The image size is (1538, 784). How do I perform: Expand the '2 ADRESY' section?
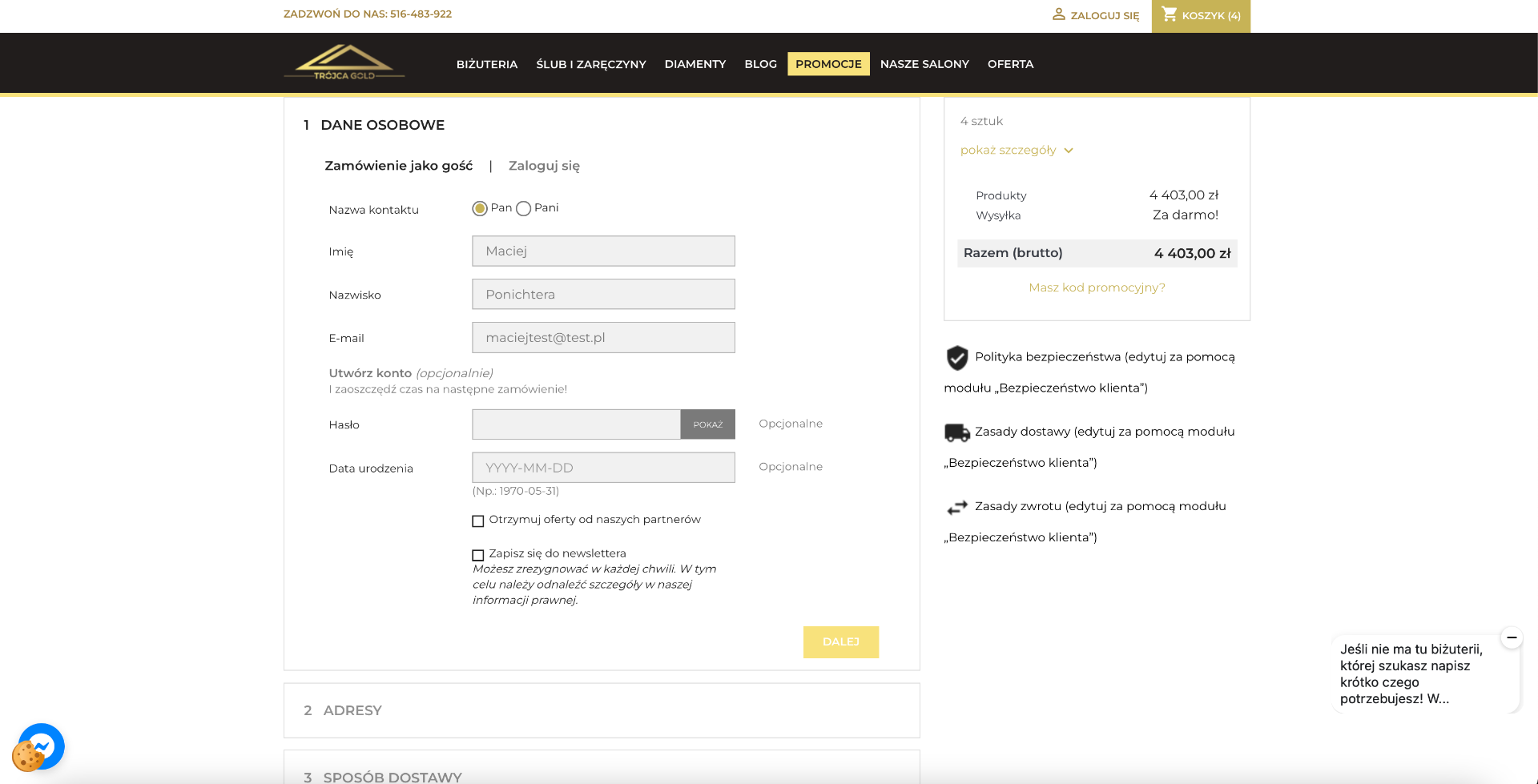[602, 710]
